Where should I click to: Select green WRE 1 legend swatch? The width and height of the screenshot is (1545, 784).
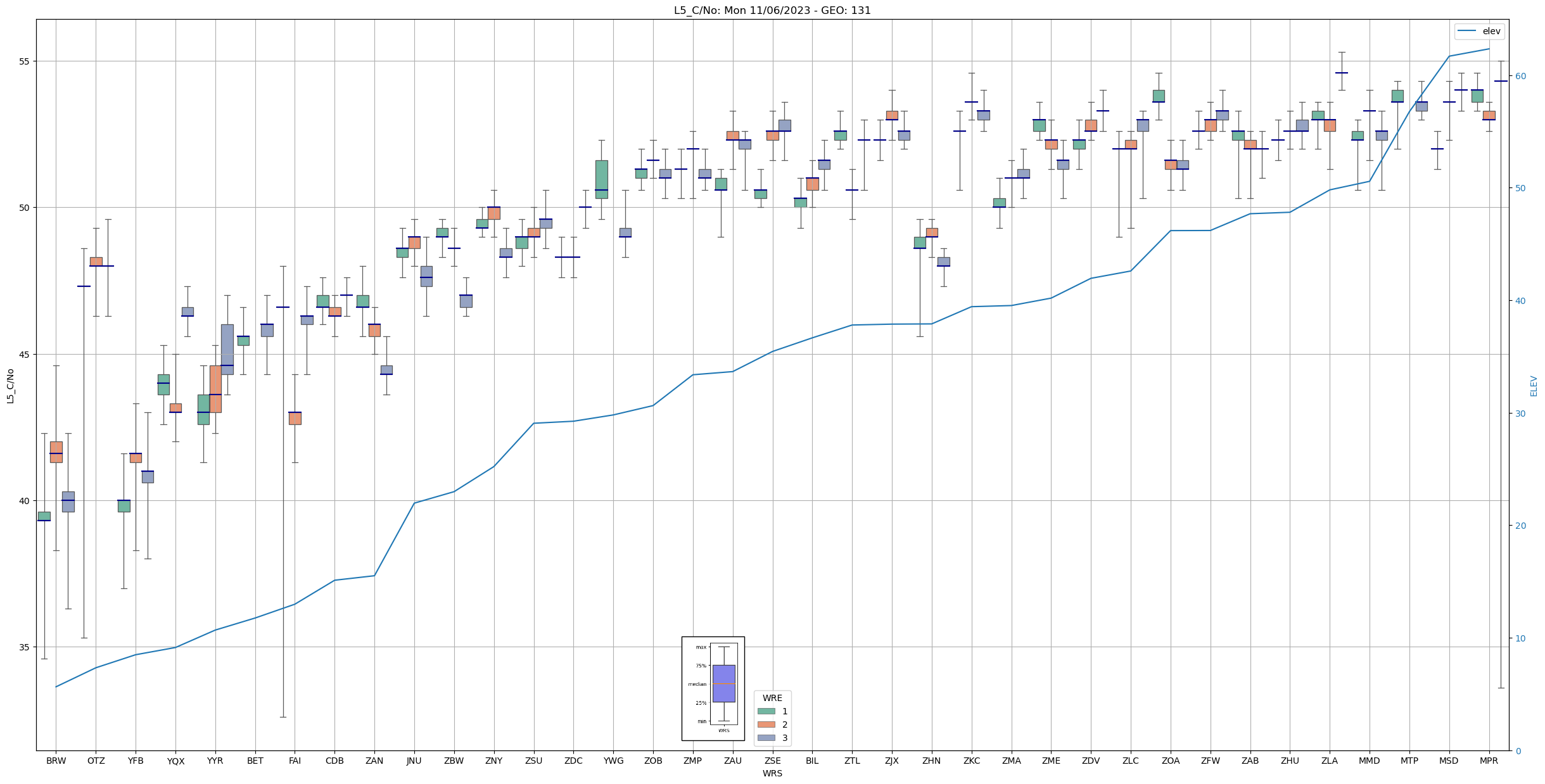(766, 711)
